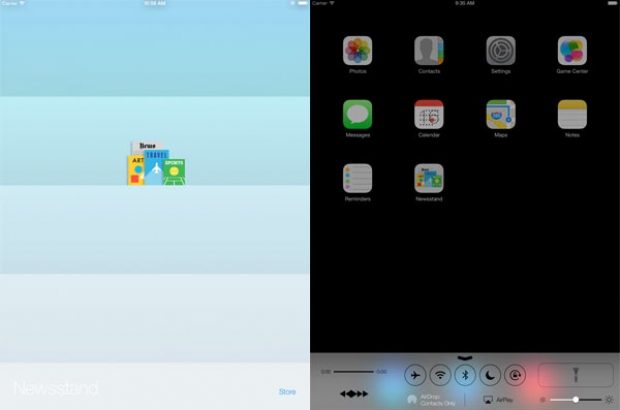Screen dimensions: 620x410
Task: Open the Contacts app
Action: point(429,51)
